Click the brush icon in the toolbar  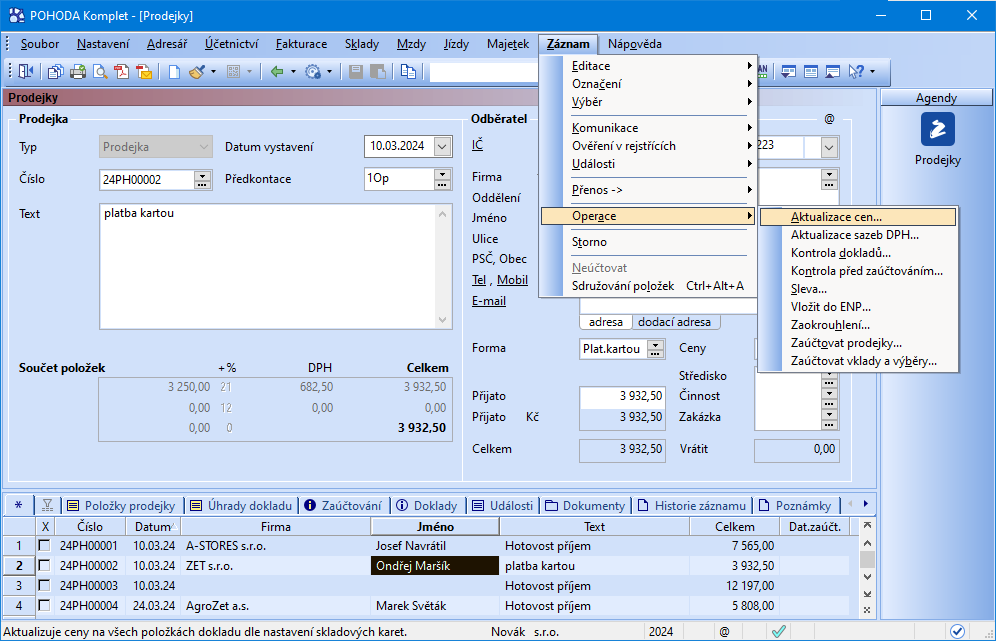point(197,72)
